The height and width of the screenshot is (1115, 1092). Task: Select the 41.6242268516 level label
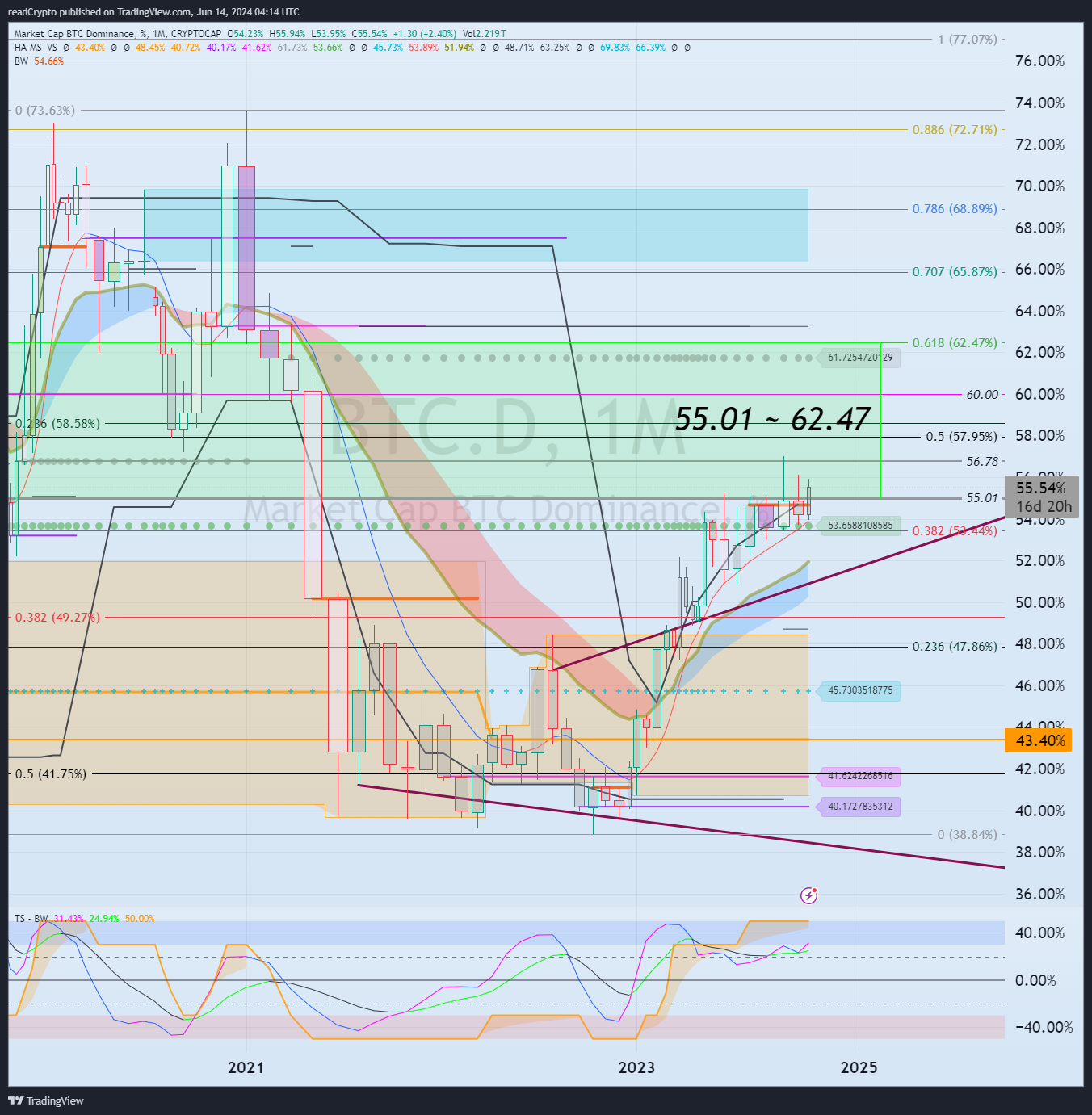pos(860,776)
